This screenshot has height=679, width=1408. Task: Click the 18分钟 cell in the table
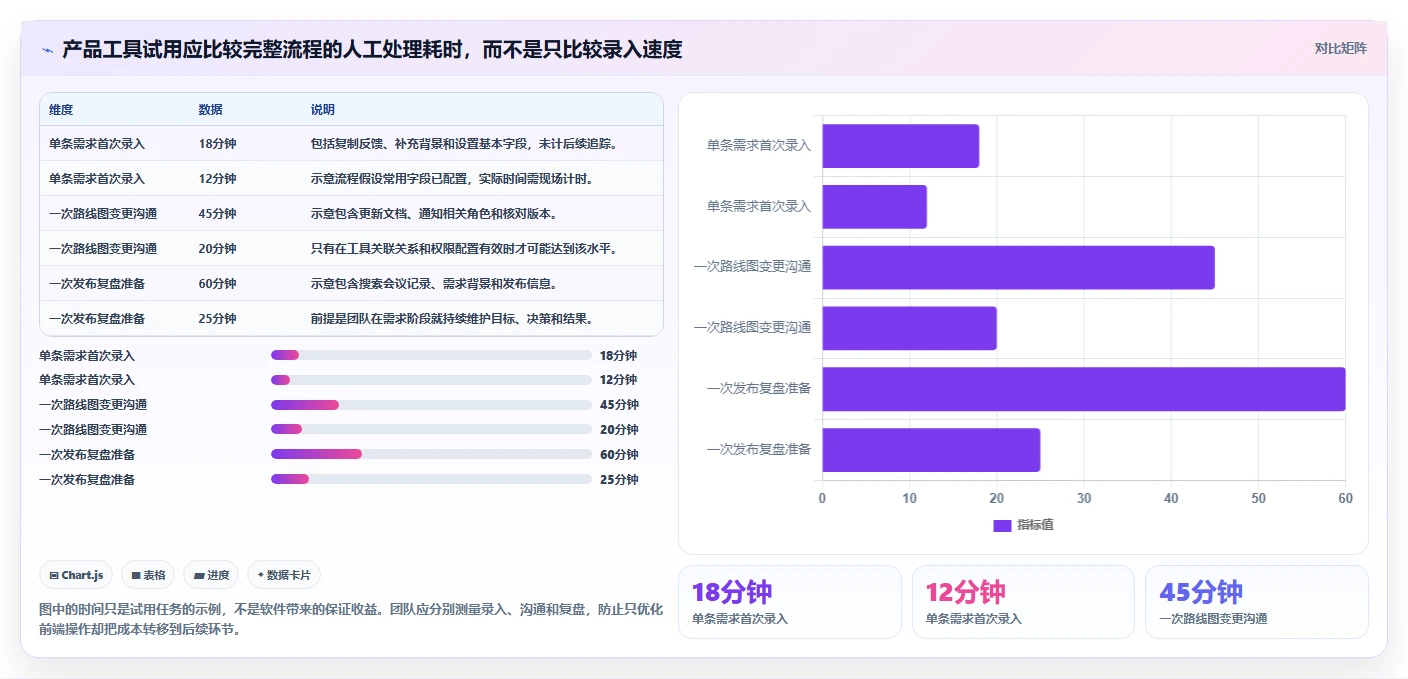217,144
